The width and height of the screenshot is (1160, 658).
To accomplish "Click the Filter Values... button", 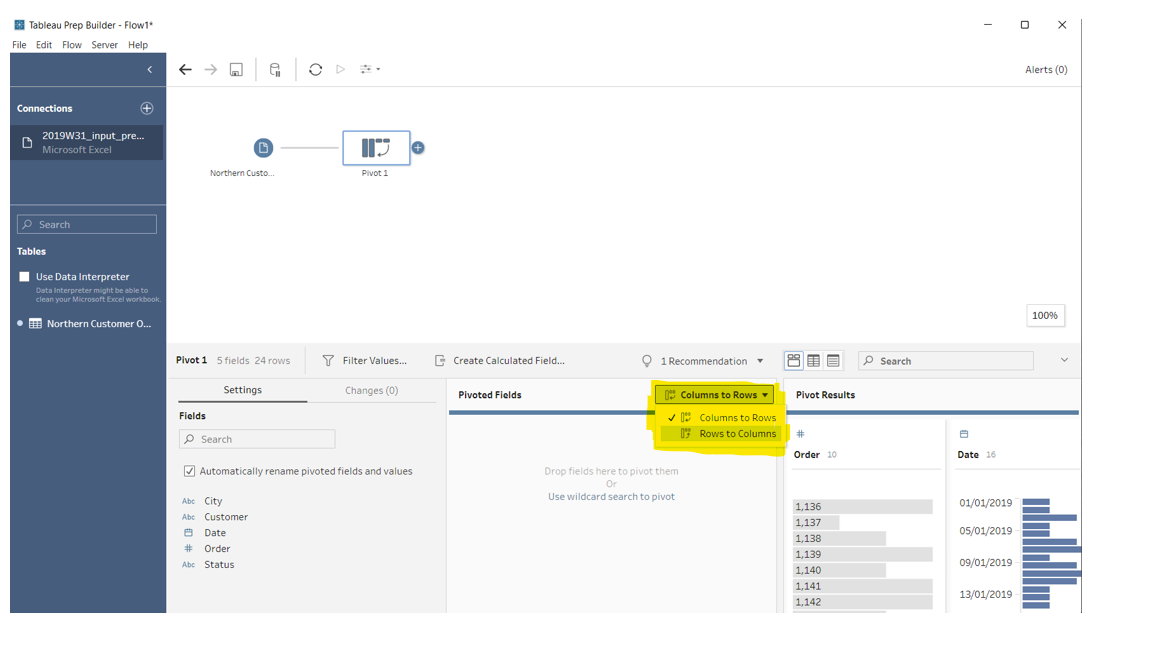I will tap(365, 360).
